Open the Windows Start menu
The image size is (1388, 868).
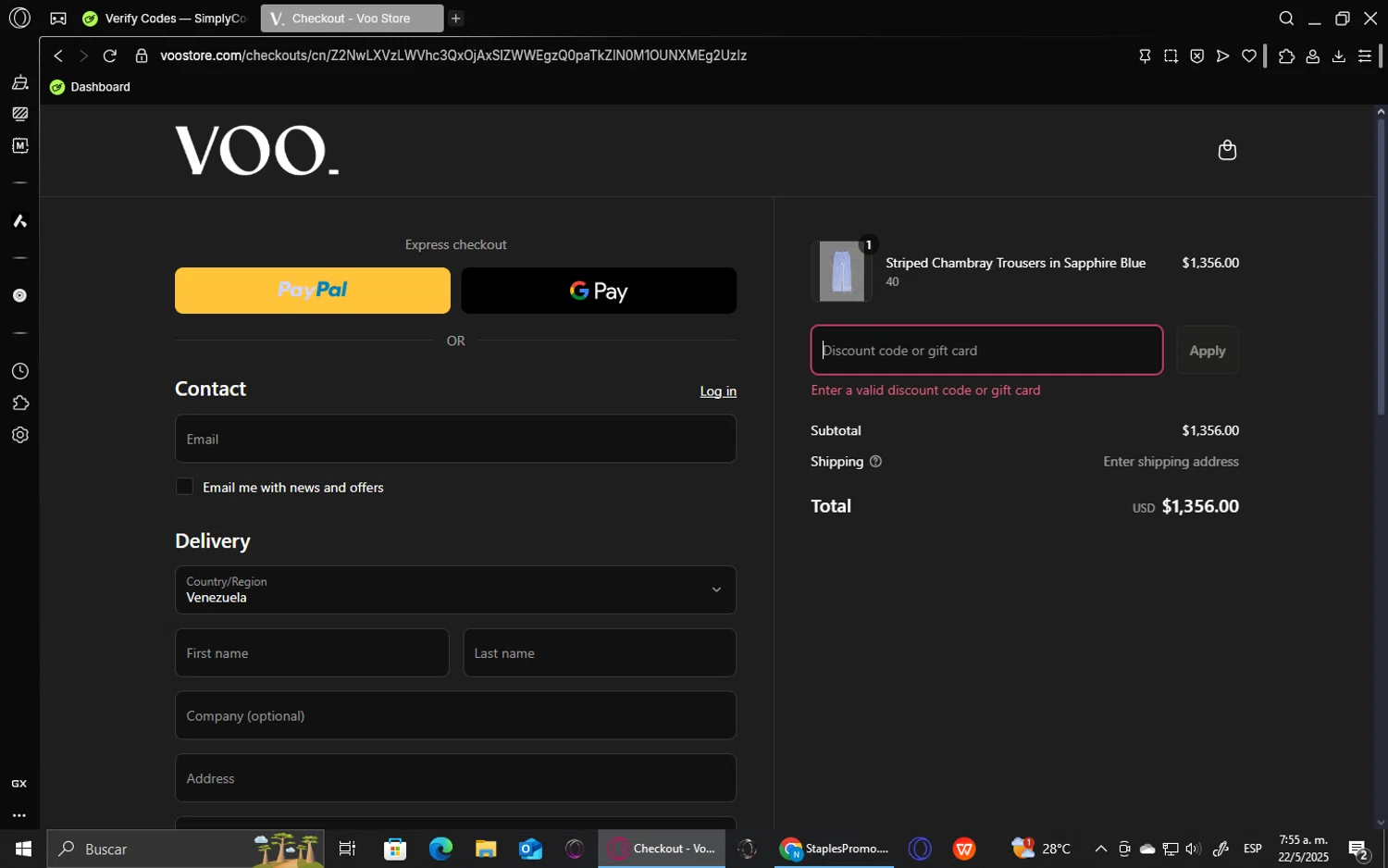[x=23, y=849]
